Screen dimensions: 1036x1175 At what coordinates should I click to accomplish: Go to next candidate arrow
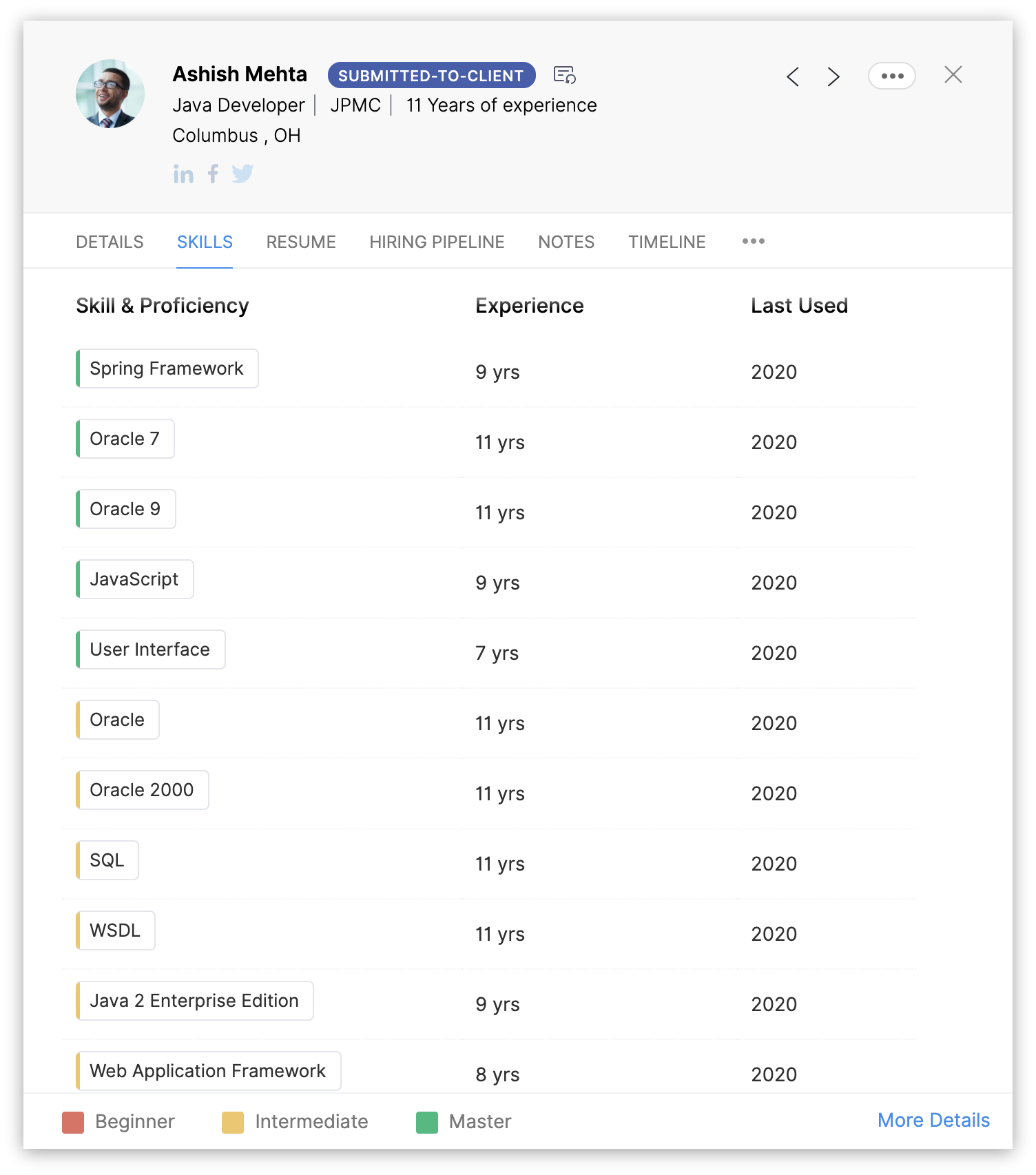[x=833, y=76]
